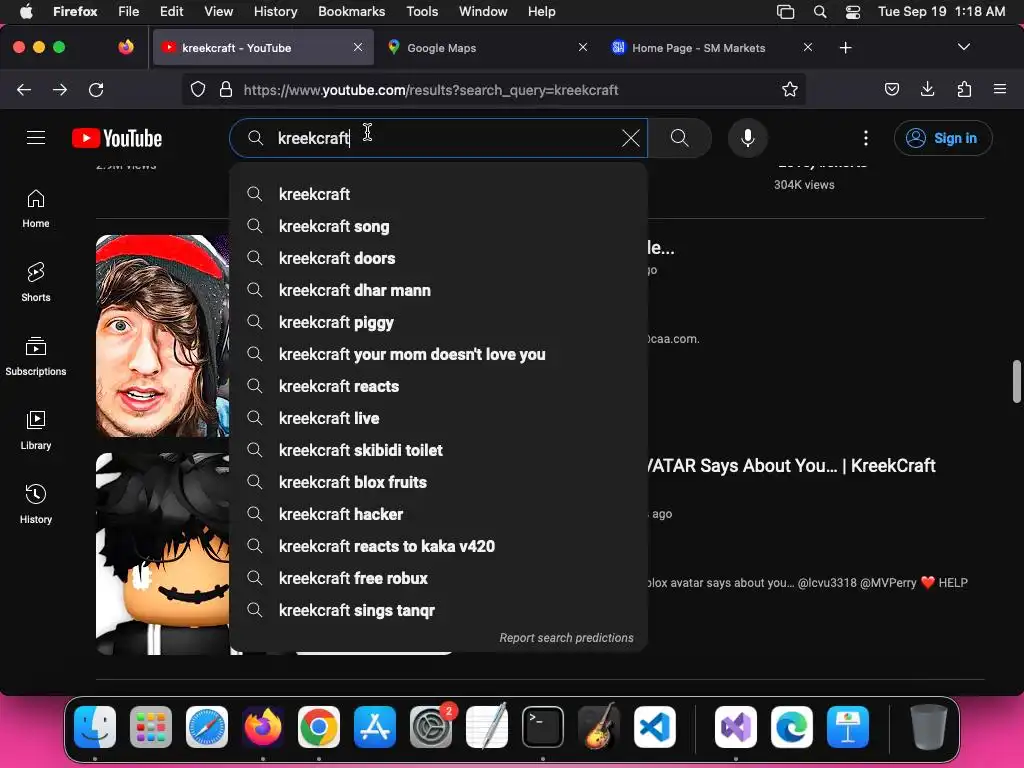Image resolution: width=1024 pixels, height=768 pixels.
Task: Select suggestion kreekcraft dhar mann
Action: (x=438, y=290)
